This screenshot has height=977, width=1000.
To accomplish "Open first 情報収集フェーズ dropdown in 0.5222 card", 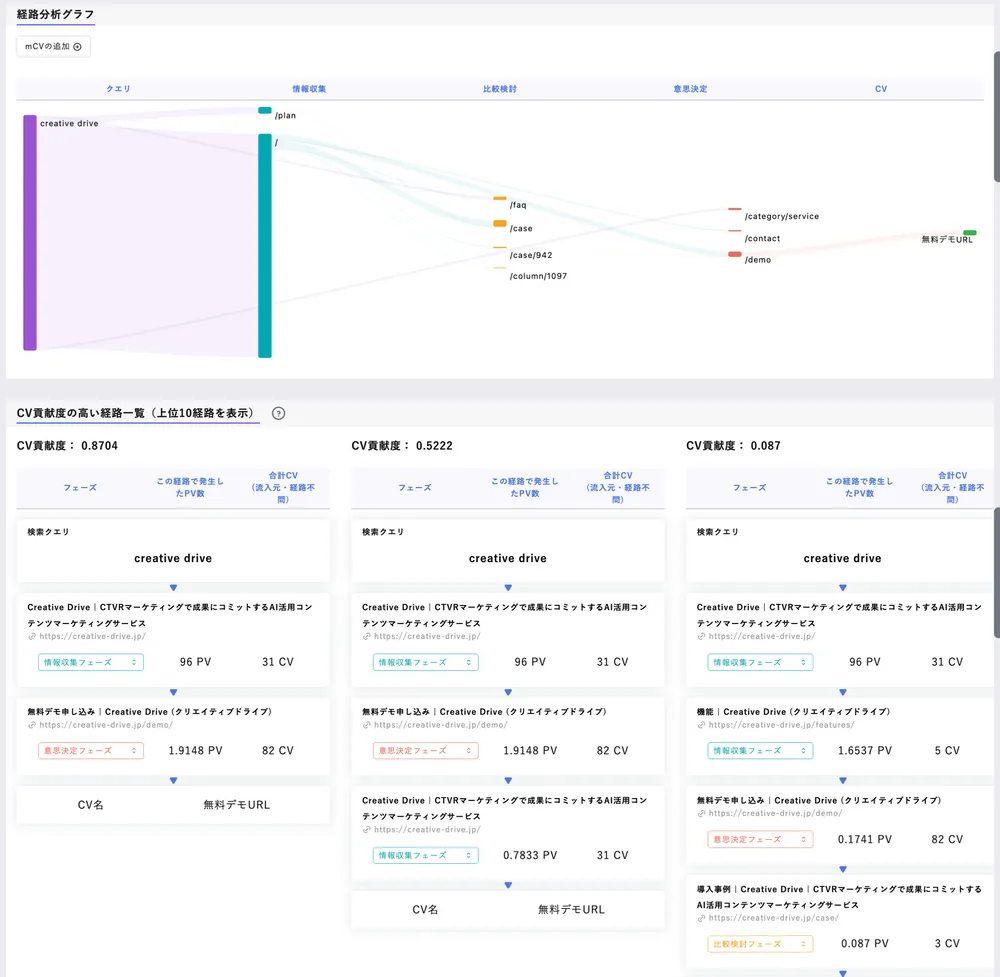I will coord(425,662).
